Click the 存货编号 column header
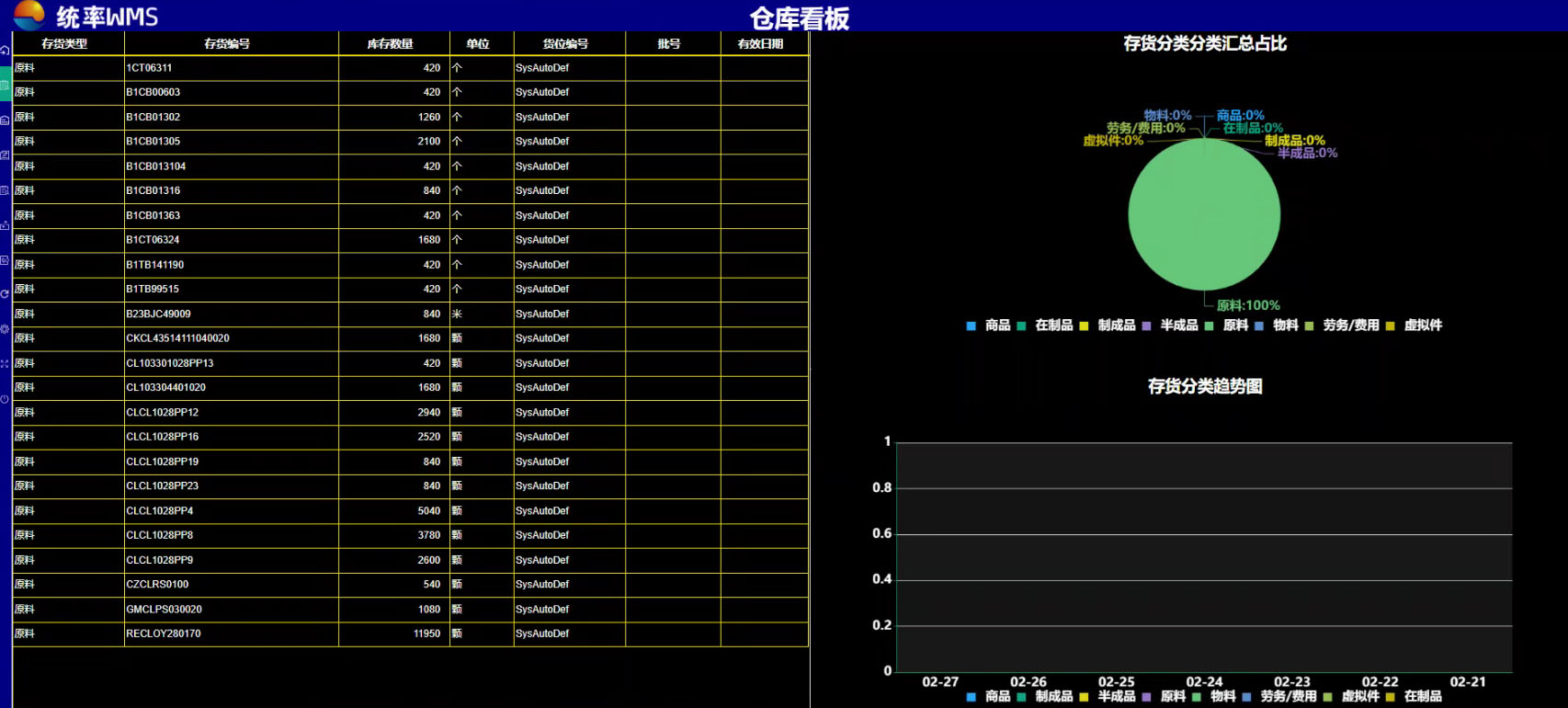Image resolution: width=1568 pixels, height=708 pixels. 227,44
